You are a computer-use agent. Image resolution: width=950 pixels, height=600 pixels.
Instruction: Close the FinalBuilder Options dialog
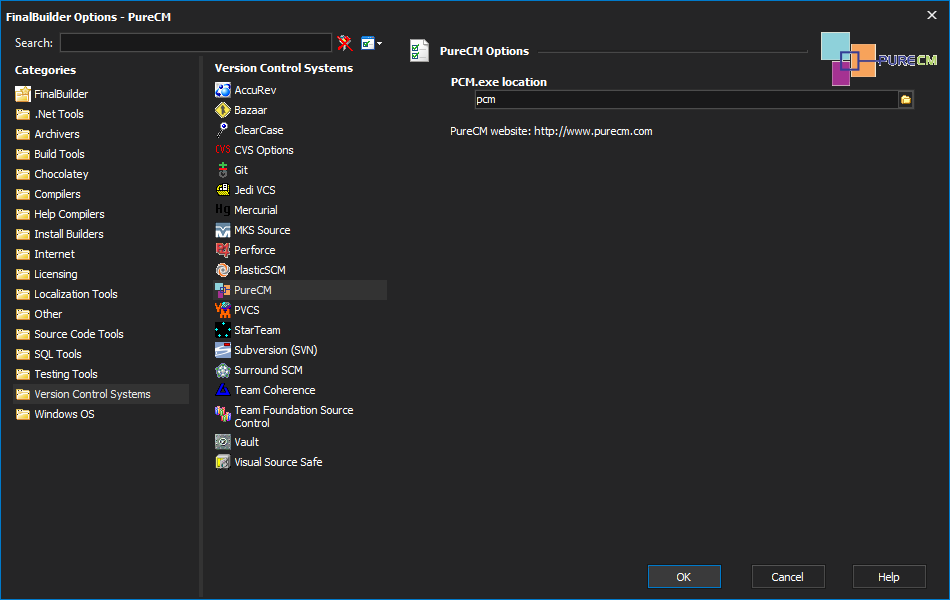click(x=932, y=15)
